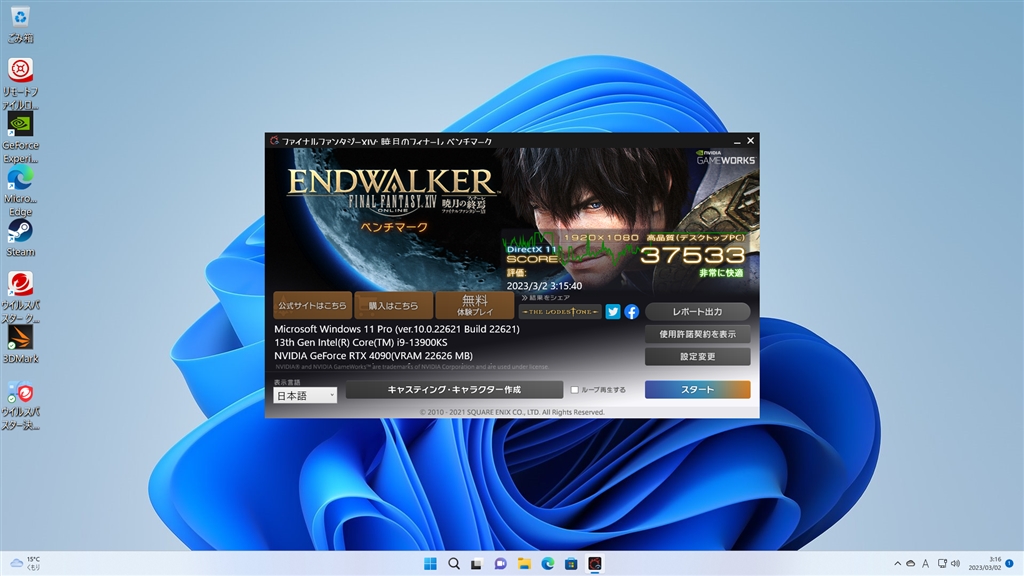Expand the 日本語 display language dropdown
The height and width of the screenshot is (576, 1024).
click(305, 395)
